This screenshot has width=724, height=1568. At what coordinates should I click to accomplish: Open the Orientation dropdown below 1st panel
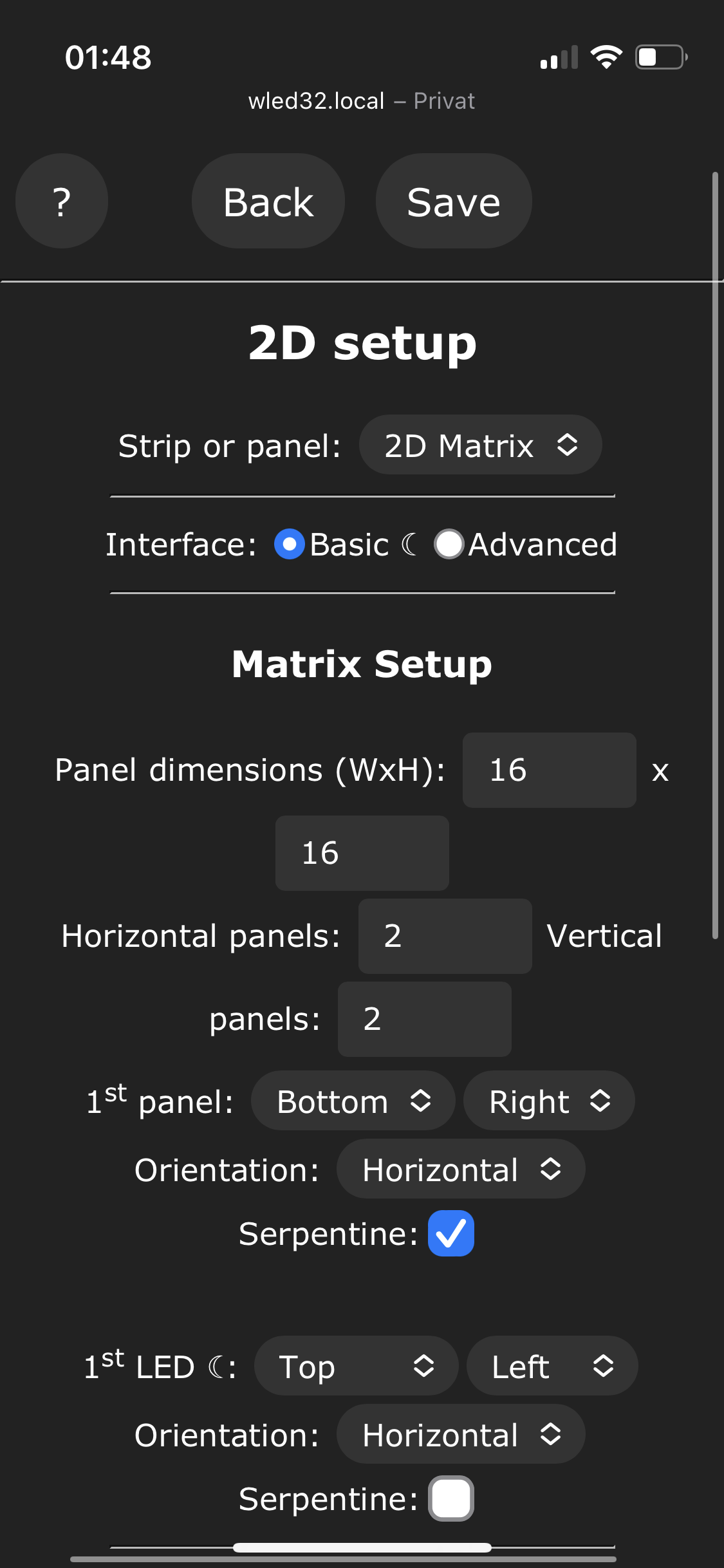(461, 1170)
